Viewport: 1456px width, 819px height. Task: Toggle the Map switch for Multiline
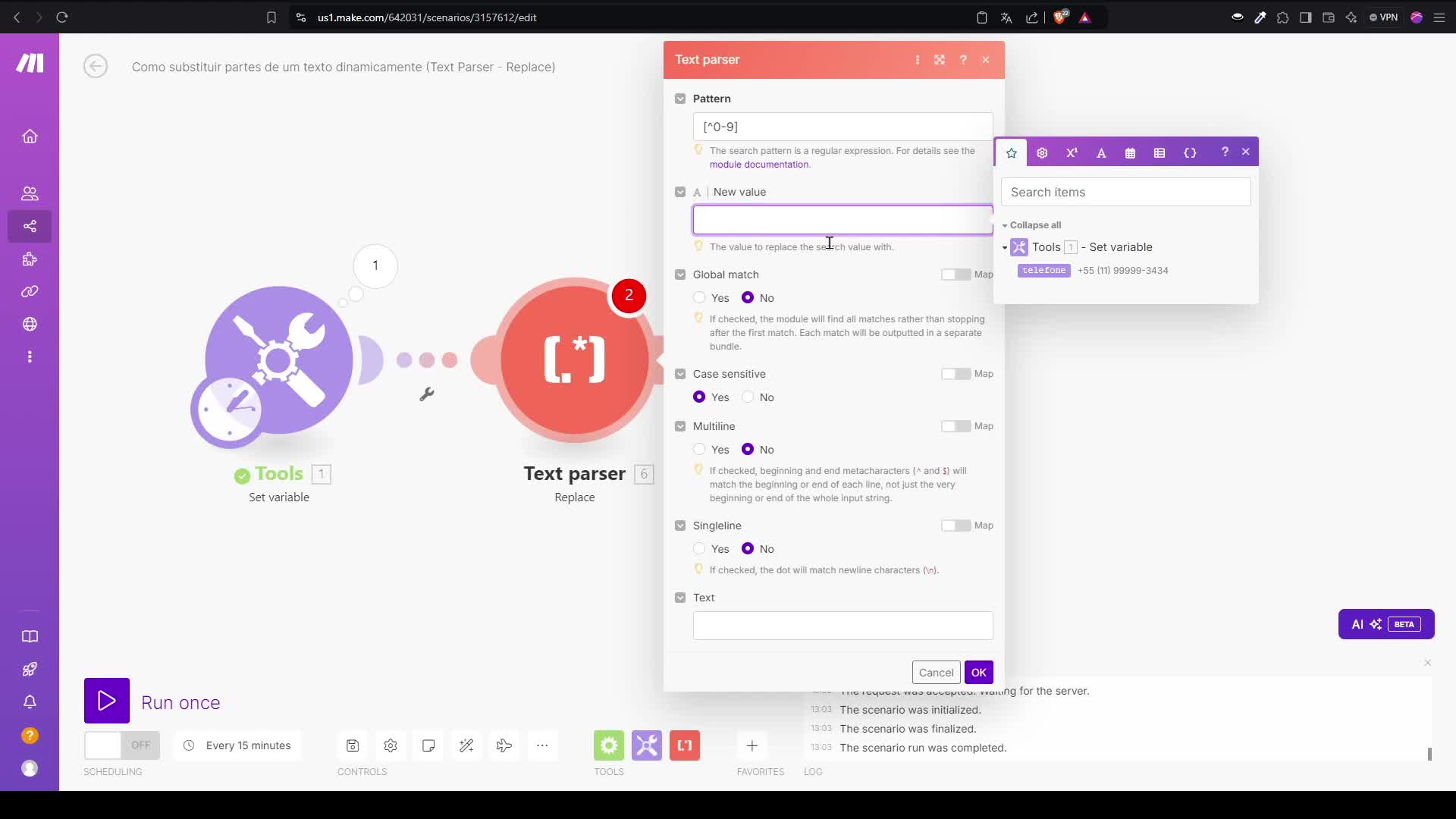[x=955, y=426]
